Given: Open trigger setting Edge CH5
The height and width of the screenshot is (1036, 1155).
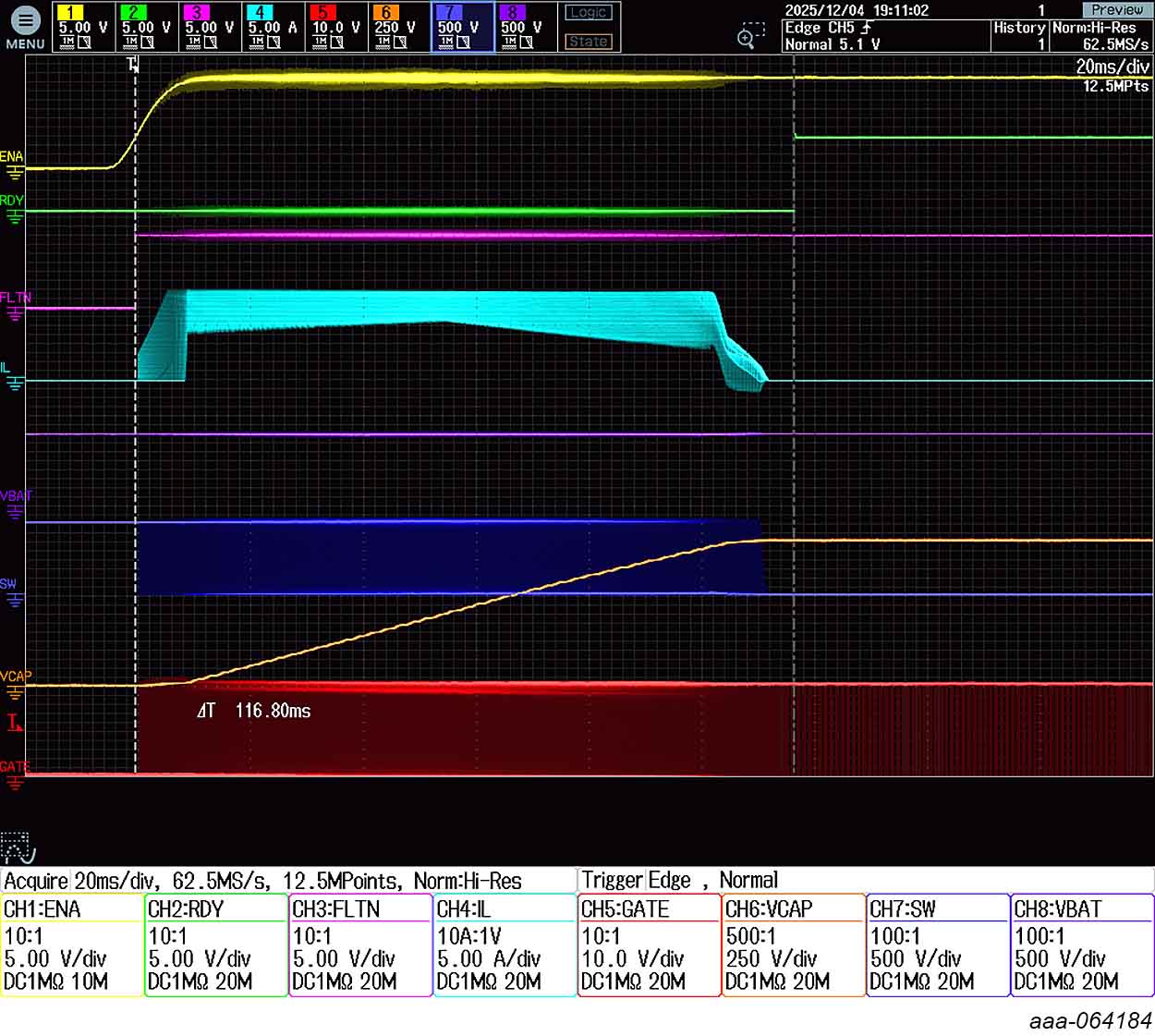Looking at the screenshot, I should coord(829,28).
